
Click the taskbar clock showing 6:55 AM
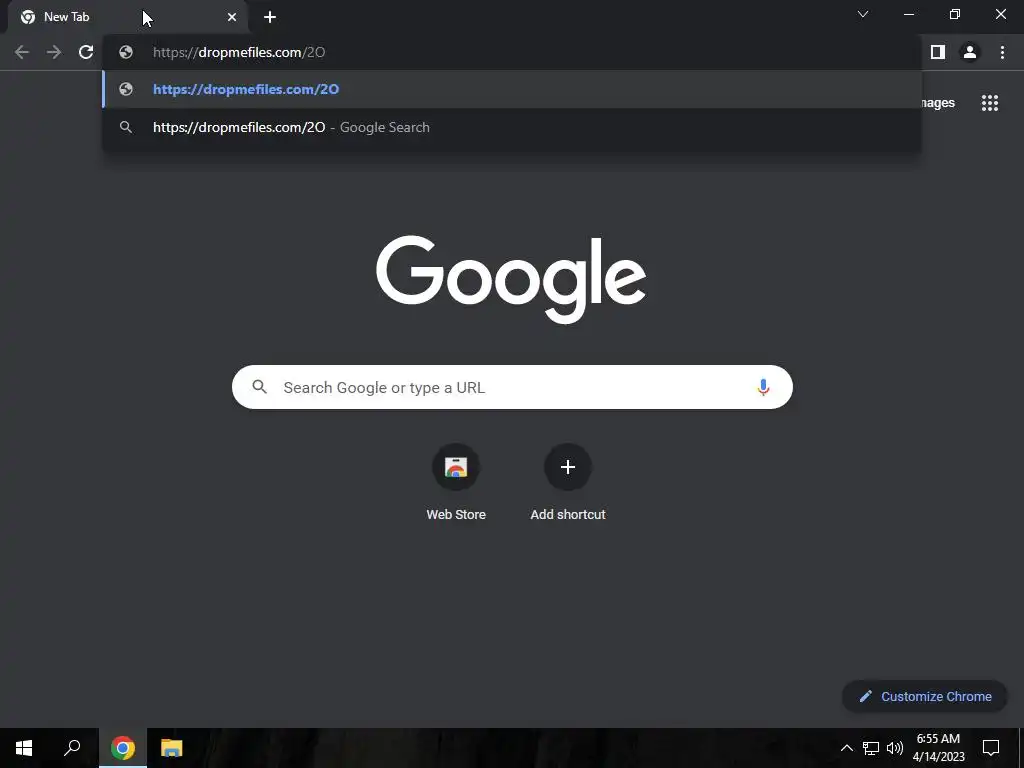coord(938,748)
